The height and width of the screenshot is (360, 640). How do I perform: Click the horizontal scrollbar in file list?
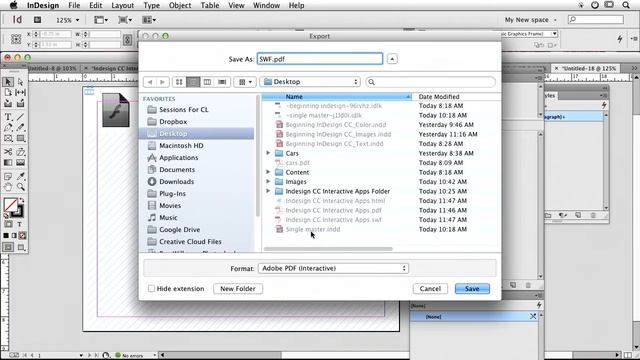coord(328,249)
